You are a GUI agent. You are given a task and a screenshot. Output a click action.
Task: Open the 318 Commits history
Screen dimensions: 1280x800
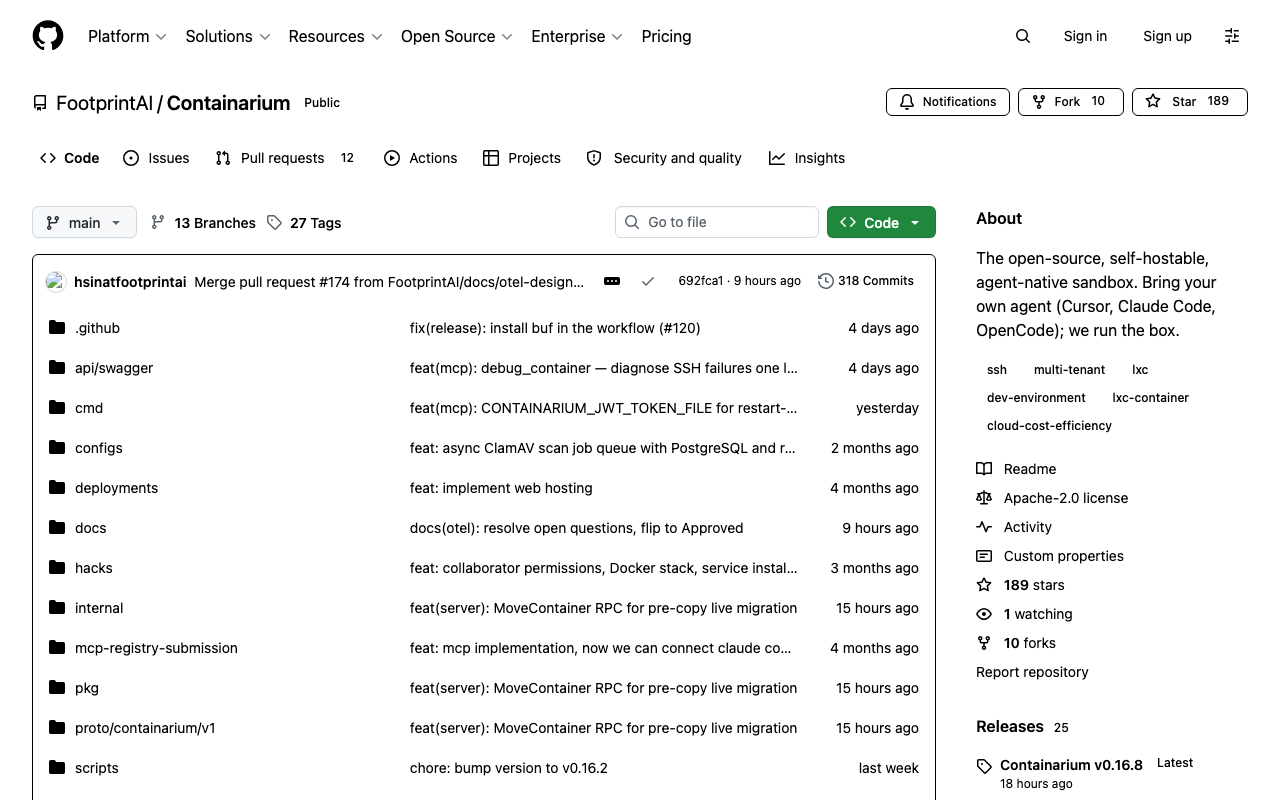(x=866, y=281)
